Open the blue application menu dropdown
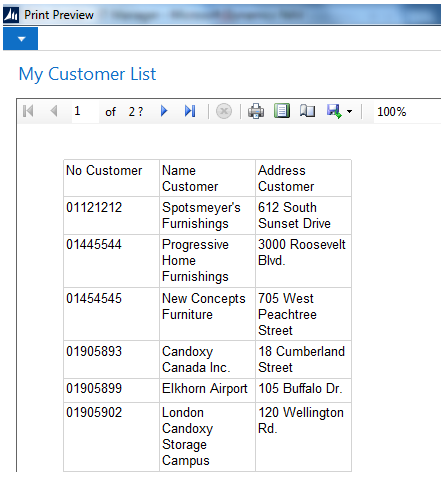The image size is (442, 479). click(21, 39)
